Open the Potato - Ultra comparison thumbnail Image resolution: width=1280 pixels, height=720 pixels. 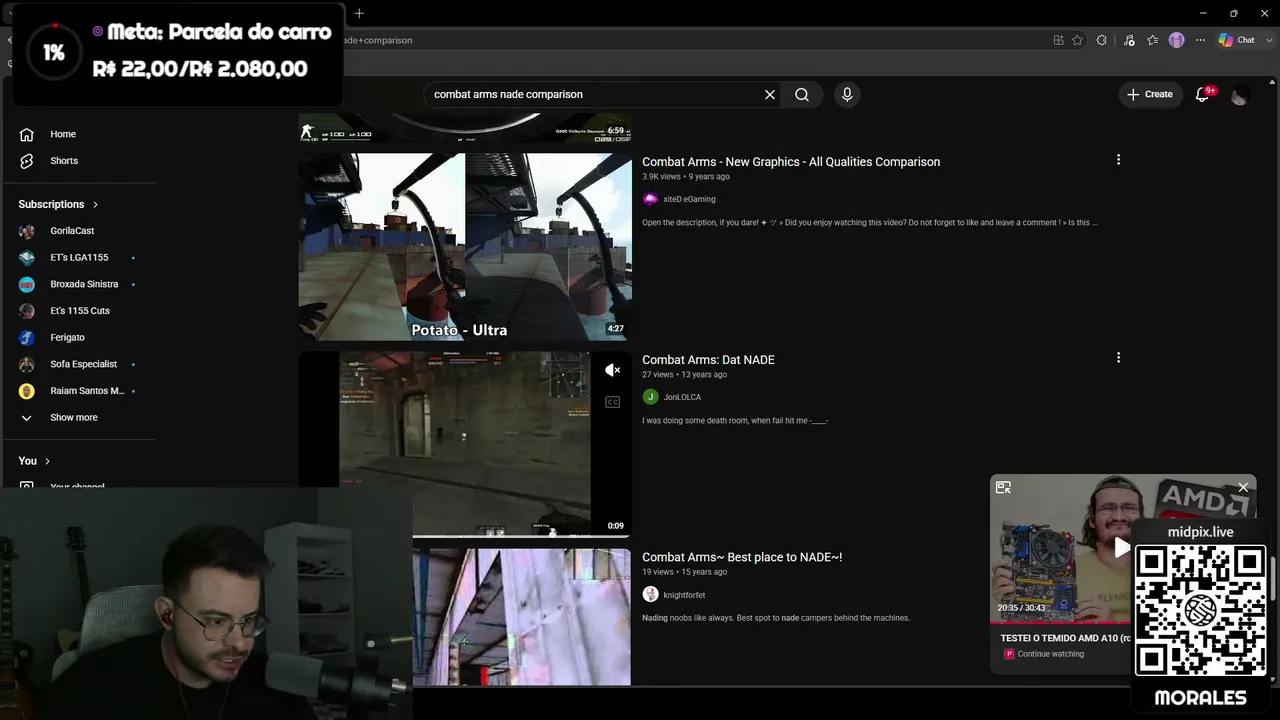[465, 247]
